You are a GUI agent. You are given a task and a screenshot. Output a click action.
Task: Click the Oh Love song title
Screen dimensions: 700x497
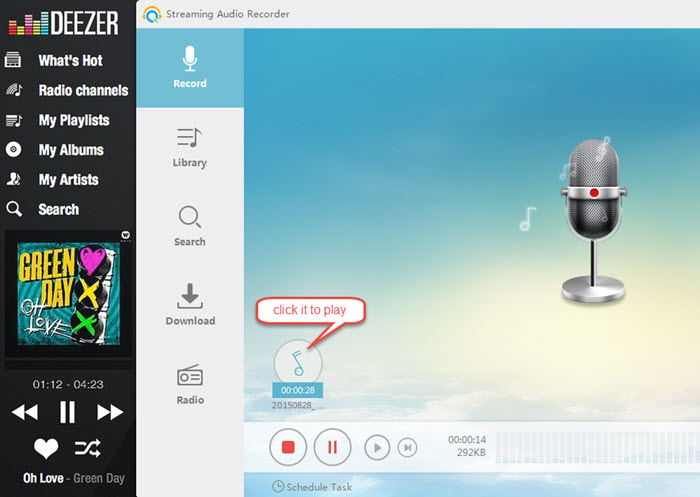(43, 478)
